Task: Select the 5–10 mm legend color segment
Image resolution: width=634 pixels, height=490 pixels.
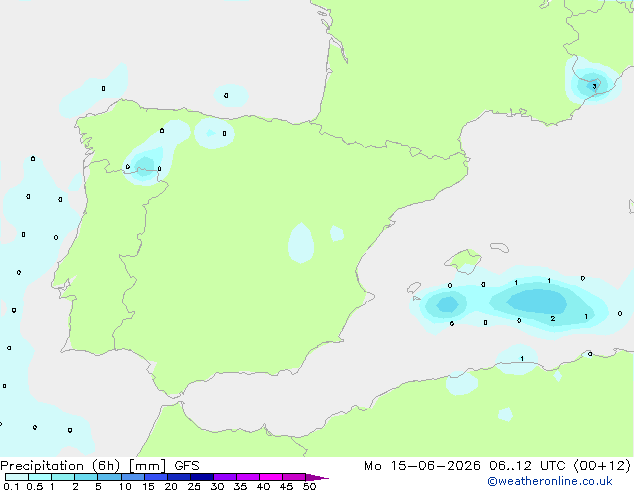Action: tap(110, 477)
